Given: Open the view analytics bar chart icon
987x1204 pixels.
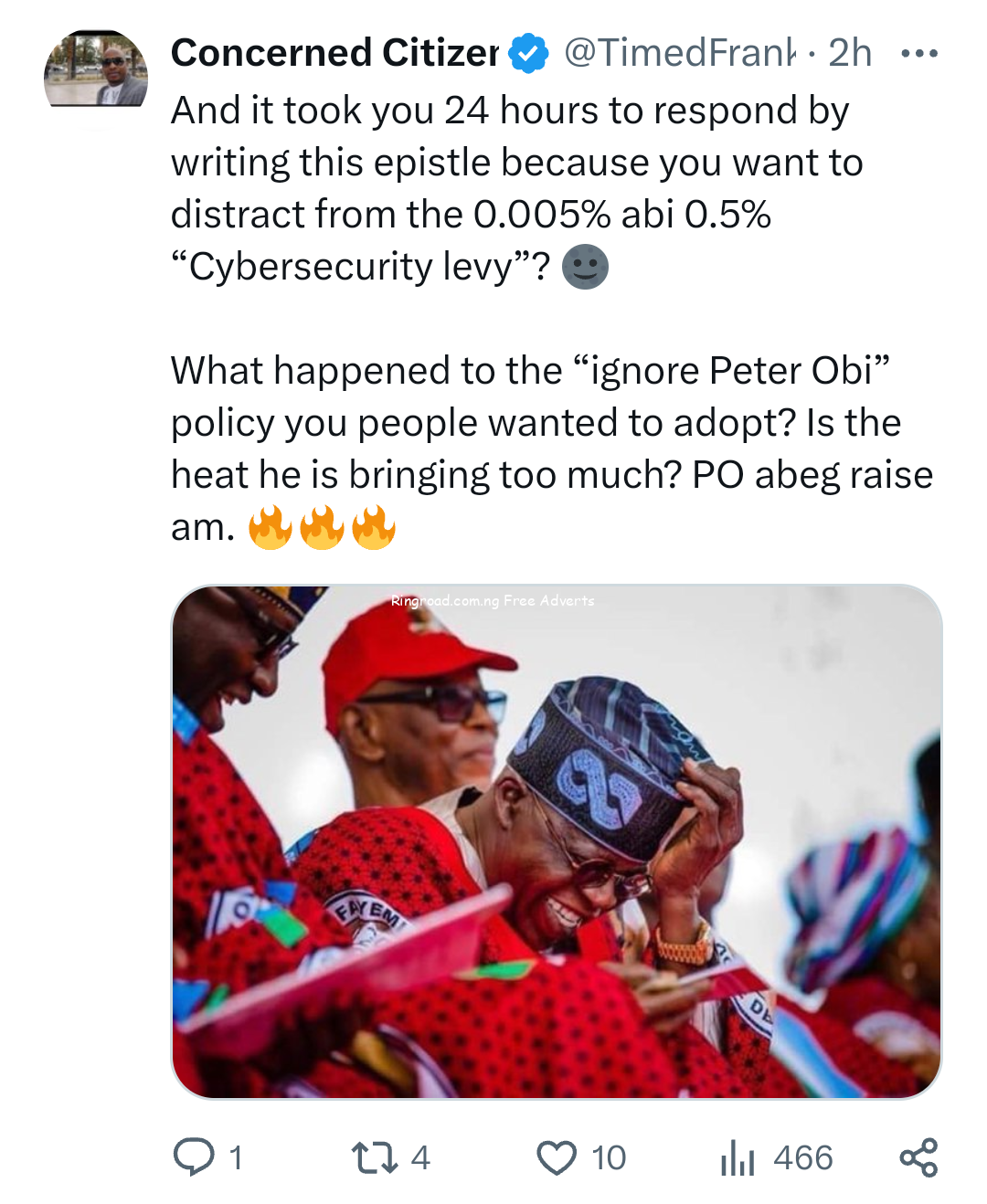Looking at the screenshot, I should tap(738, 1158).
